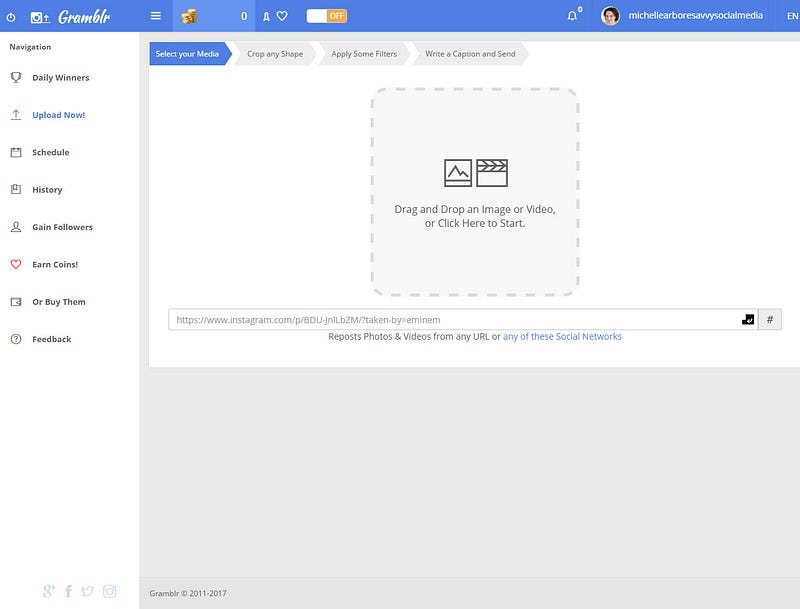The image size is (800, 609).
Task: Click the coin balance showing 0
Action: [x=244, y=16]
